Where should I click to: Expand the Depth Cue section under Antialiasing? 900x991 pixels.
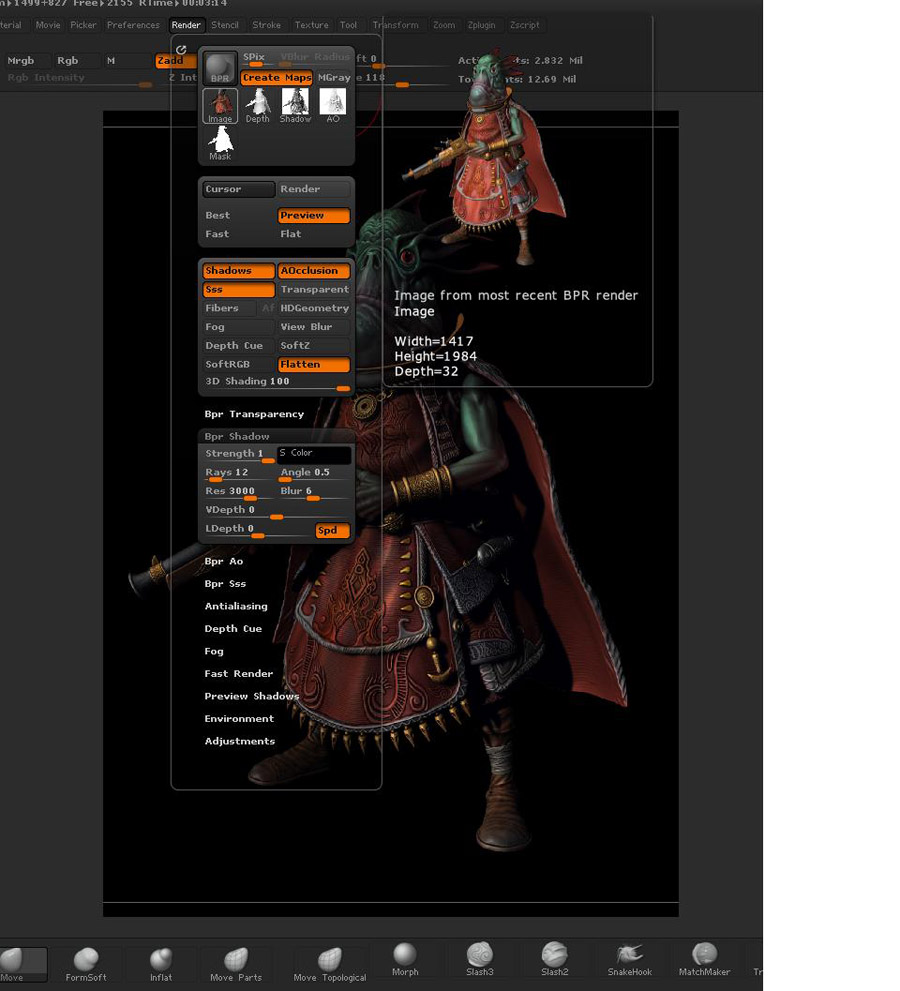[233, 628]
